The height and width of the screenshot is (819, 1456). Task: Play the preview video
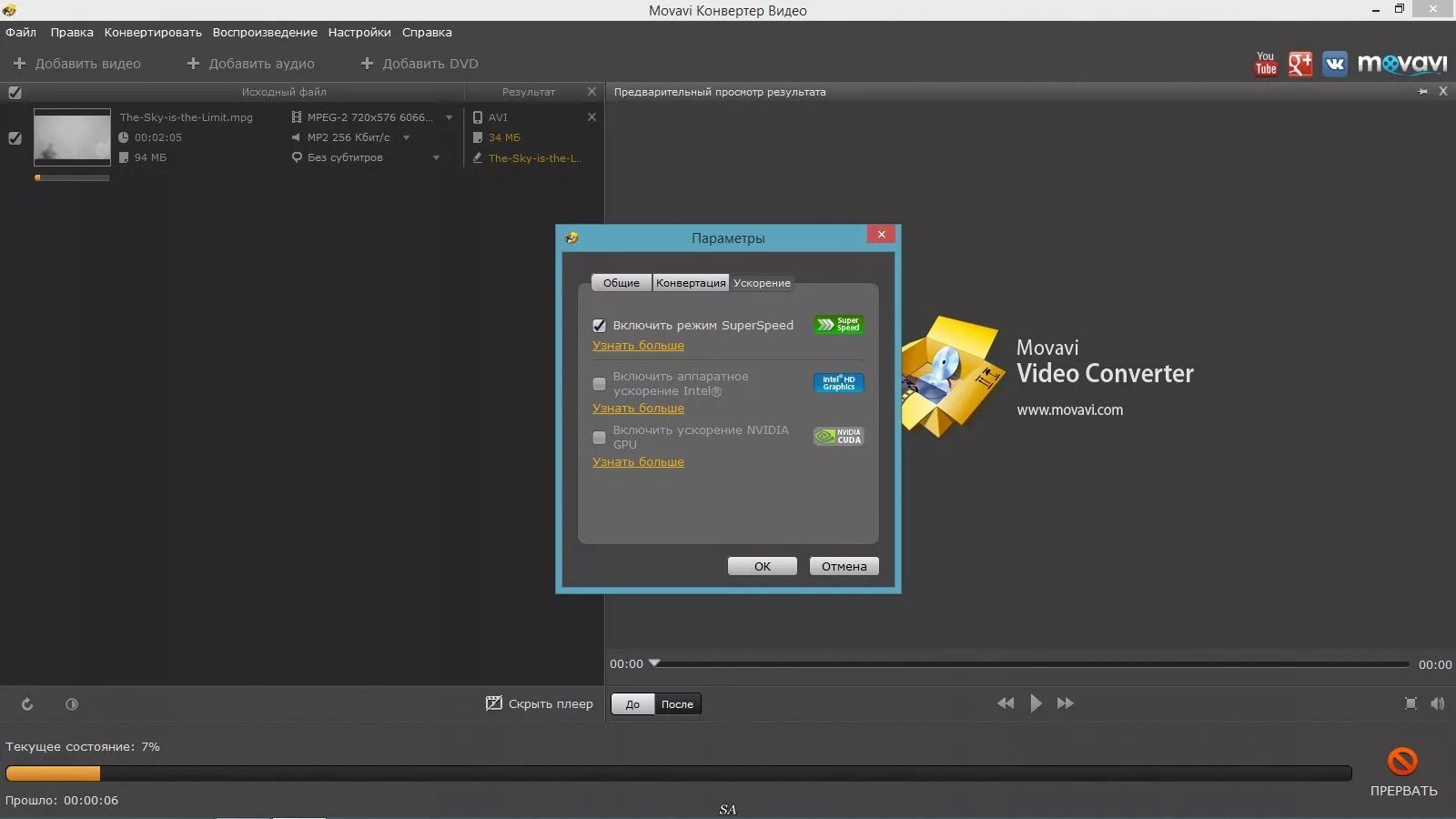click(1036, 703)
